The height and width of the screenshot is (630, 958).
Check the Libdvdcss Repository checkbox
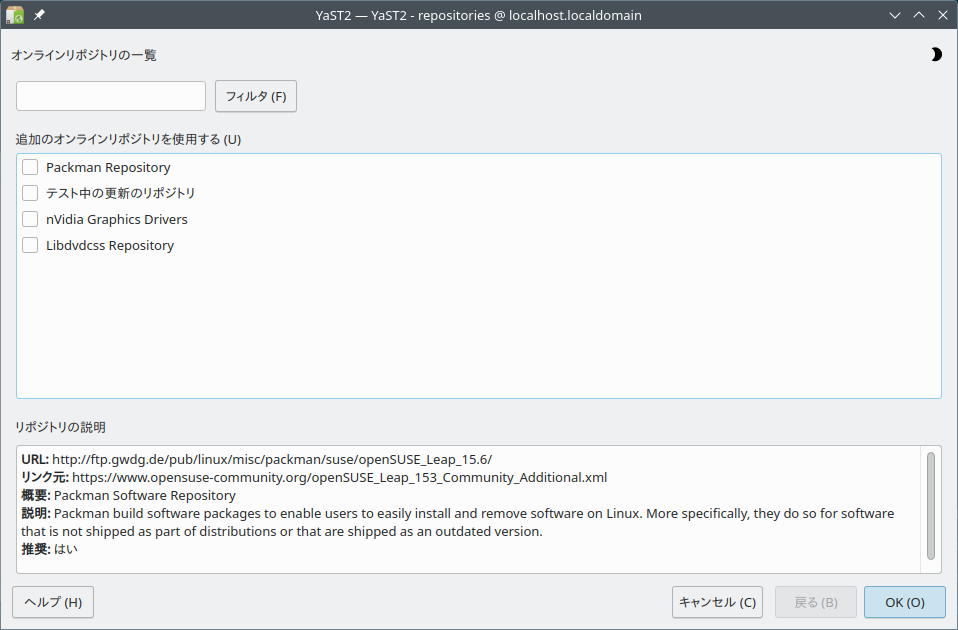coord(30,245)
